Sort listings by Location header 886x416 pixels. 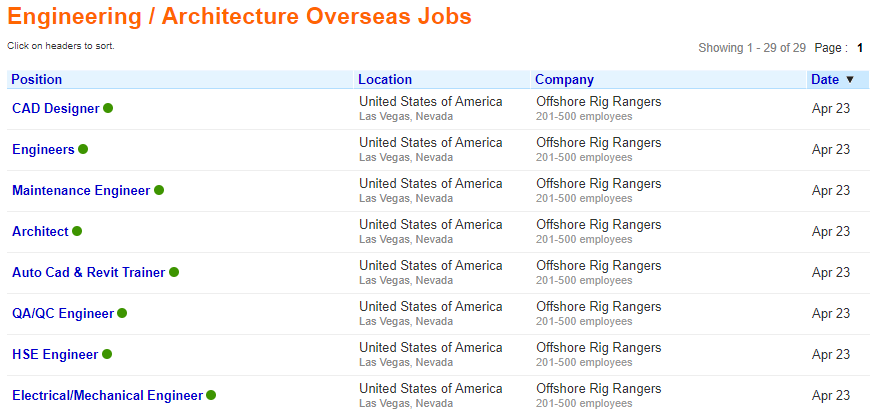tap(385, 80)
